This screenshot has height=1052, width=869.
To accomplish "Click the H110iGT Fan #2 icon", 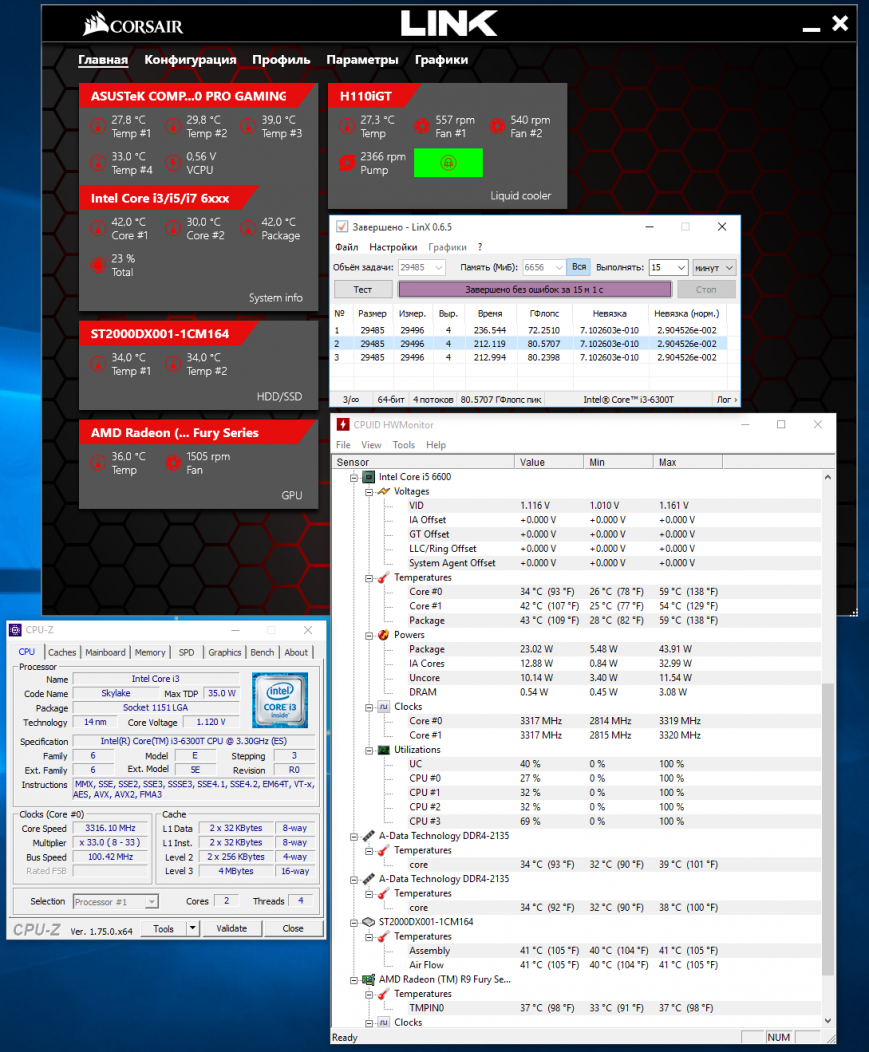I will pos(497,126).
